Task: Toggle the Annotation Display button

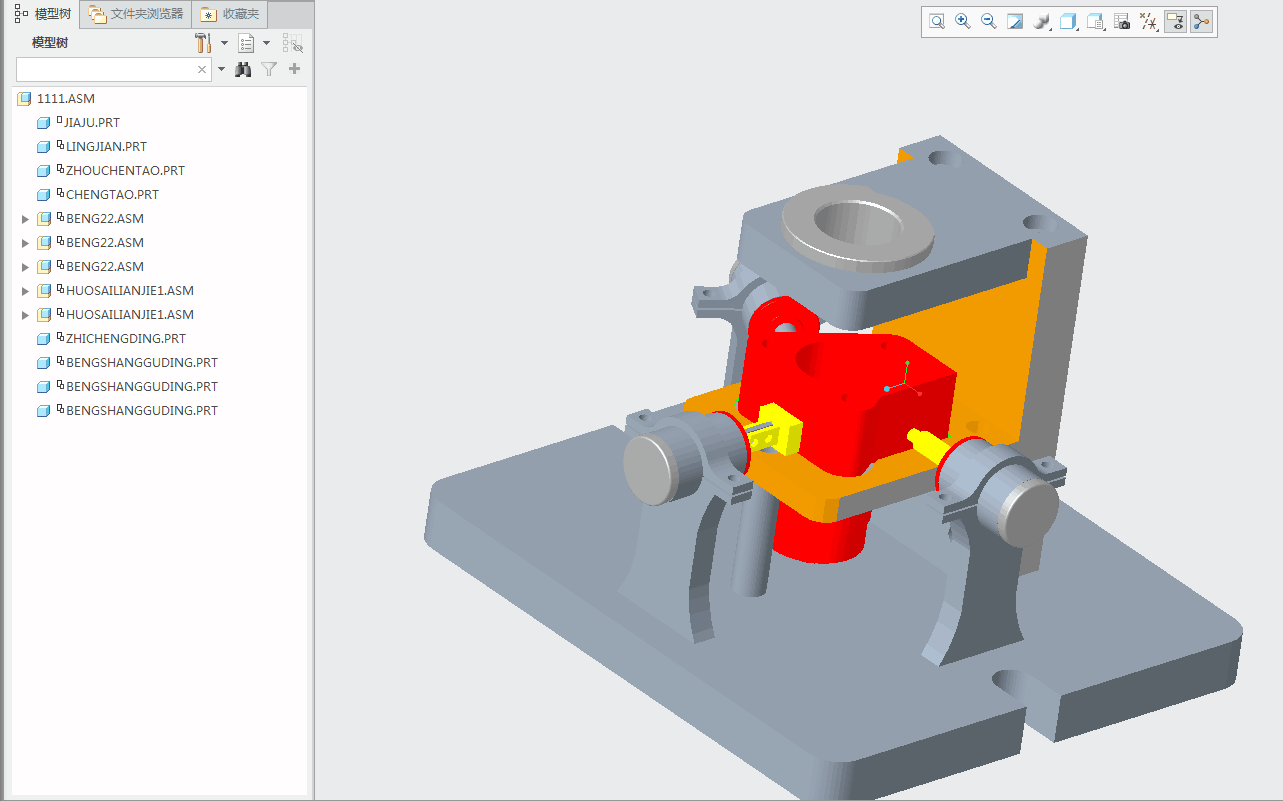Action: pos(1176,22)
